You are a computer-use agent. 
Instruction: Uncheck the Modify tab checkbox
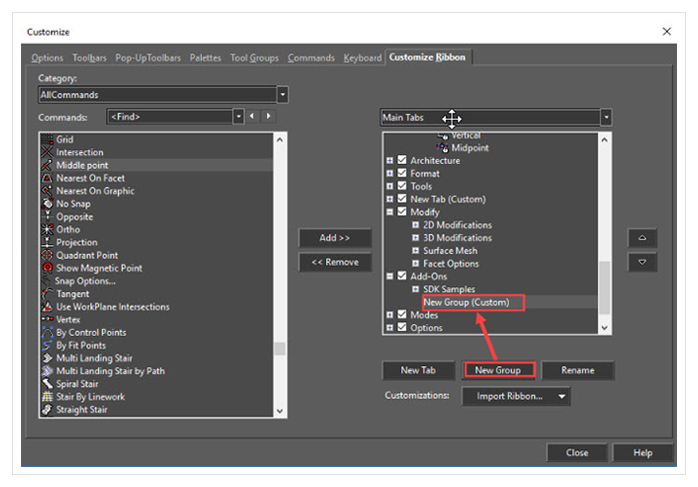pyautogui.click(x=402, y=211)
